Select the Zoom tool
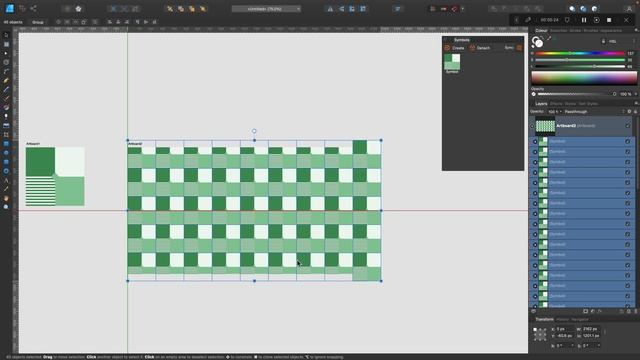Screen dimensions: 640x360 pyautogui.click(x=6, y=207)
